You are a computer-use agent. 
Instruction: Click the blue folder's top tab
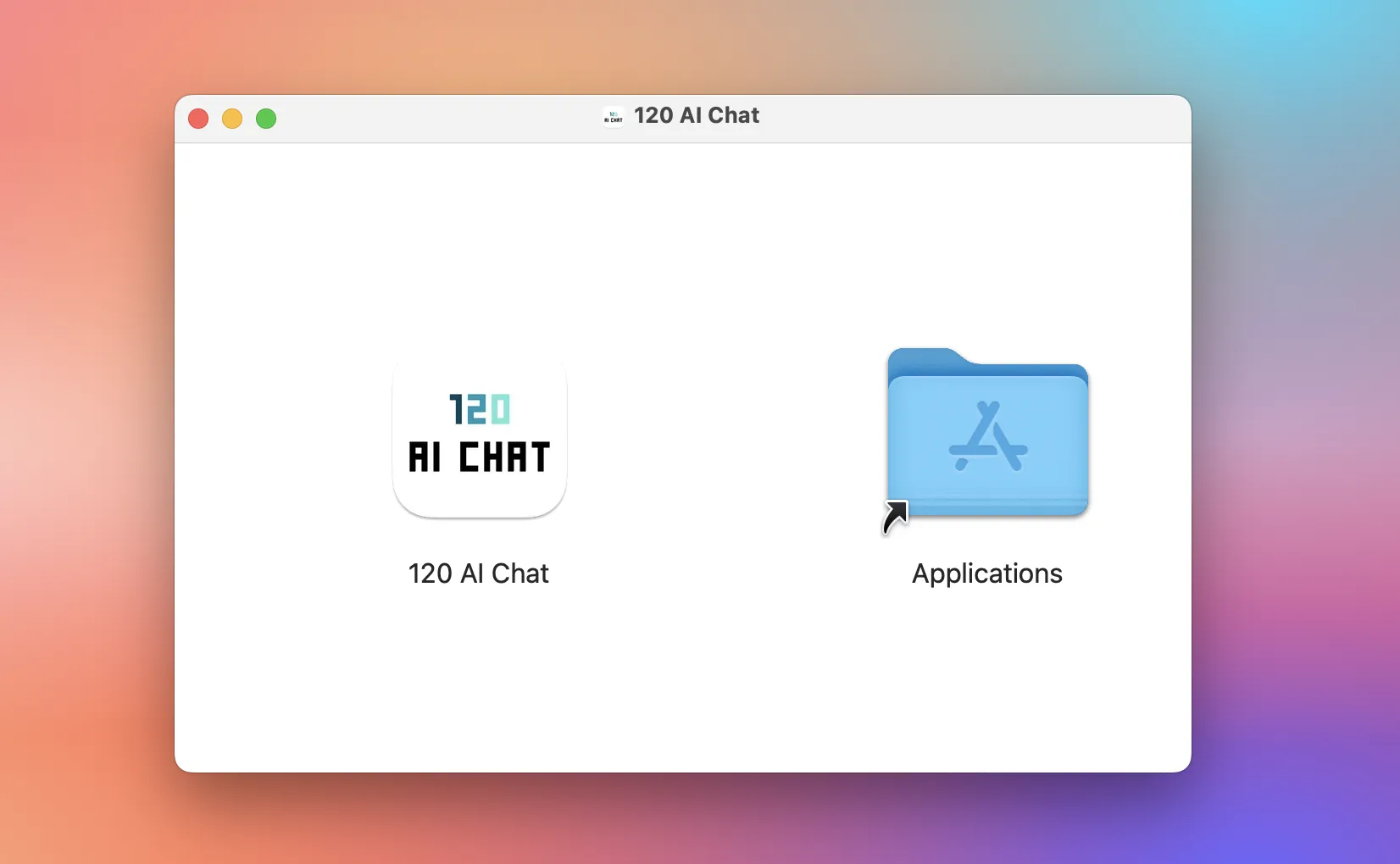pyautogui.click(x=926, y=357)
